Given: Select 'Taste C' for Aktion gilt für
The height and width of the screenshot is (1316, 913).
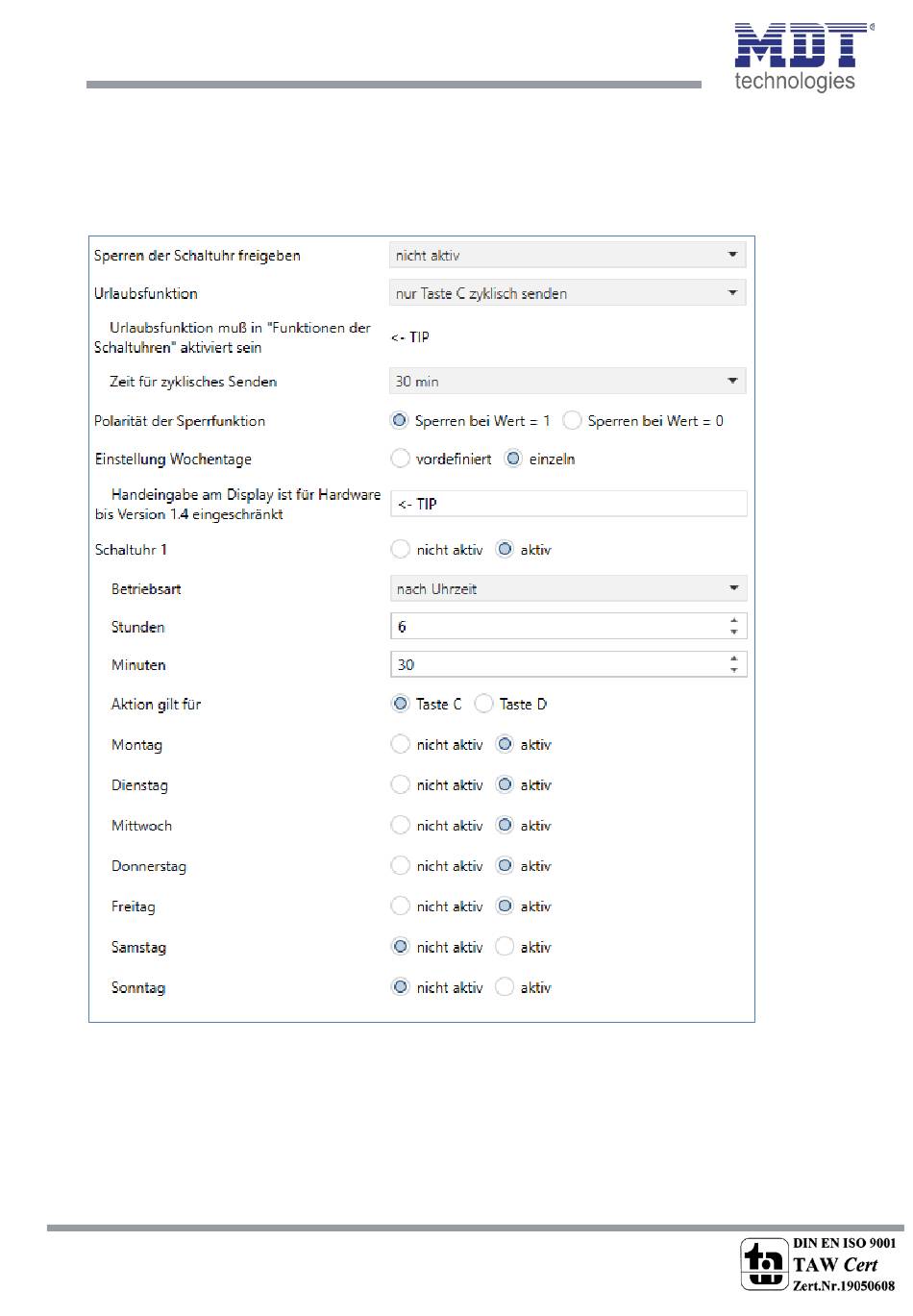Looking at the screenshot, I should [x=401, y=704].
